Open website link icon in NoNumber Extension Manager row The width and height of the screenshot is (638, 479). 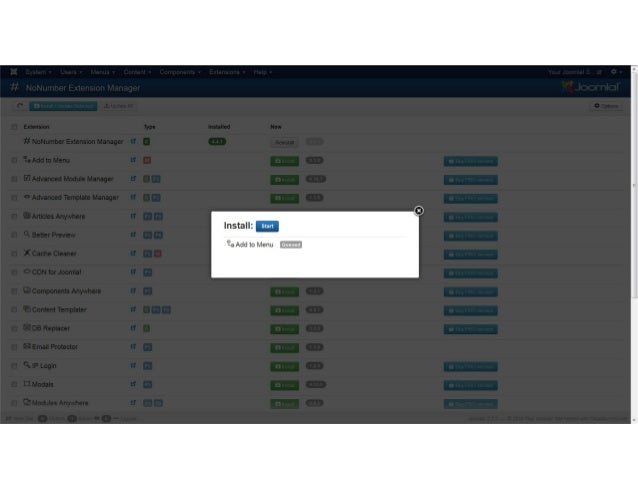[133, 142]
